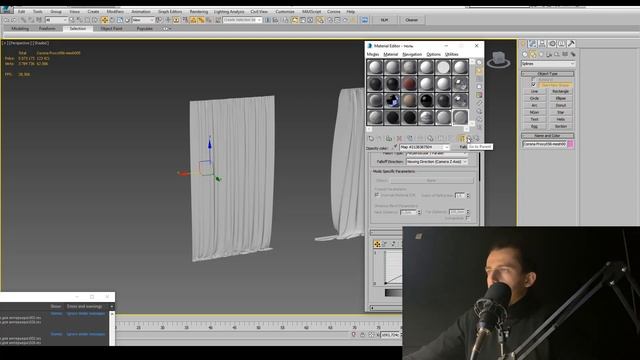This screenshot has width=640, height=360.
Task: Open the Create command panel tab
Action: pyautogui.click(x=523, y=44)
